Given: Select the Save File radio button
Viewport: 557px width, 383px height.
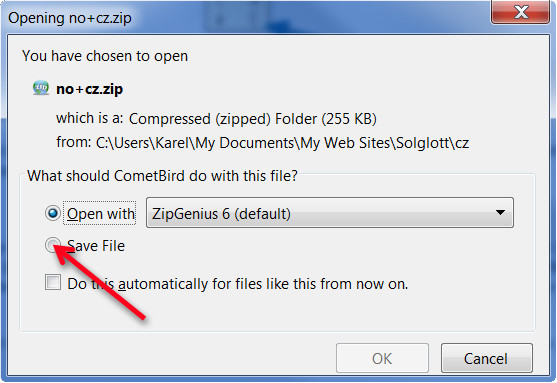Looking at the screenshot, I should click(53, 245).
